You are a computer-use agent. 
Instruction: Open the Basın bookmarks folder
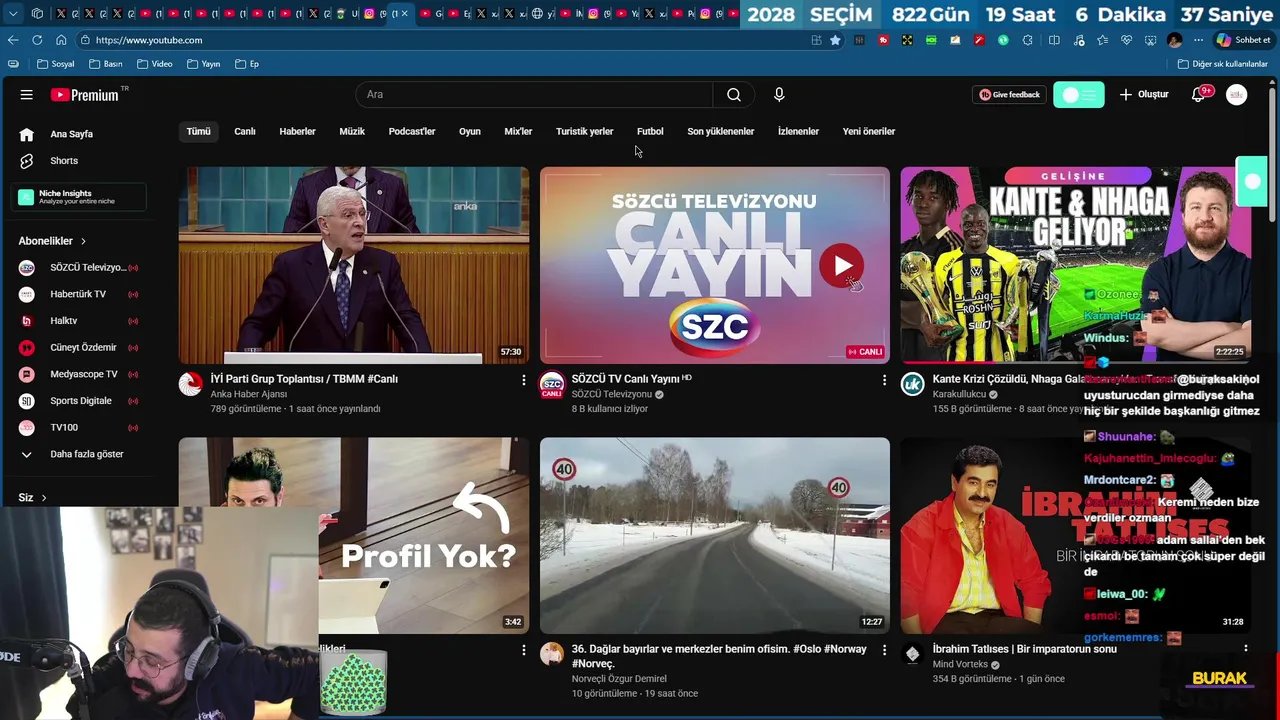point(106,64)
